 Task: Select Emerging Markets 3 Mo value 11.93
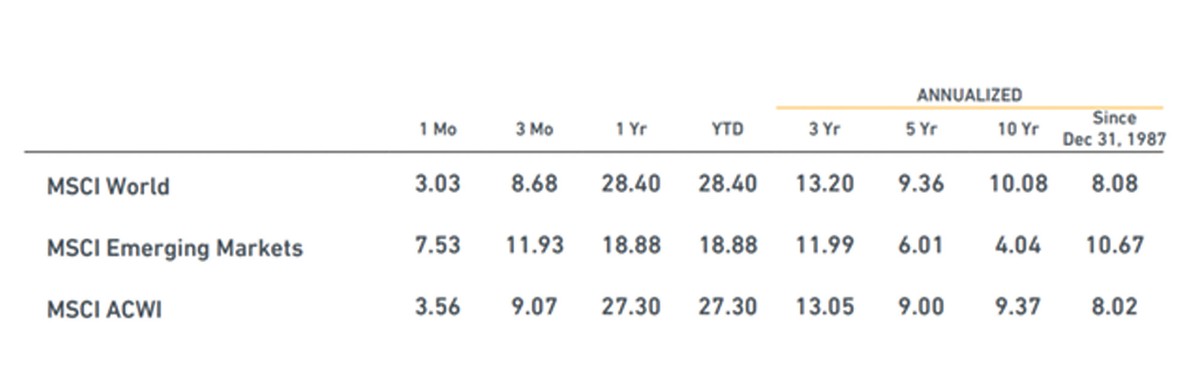tap(534, 246)
